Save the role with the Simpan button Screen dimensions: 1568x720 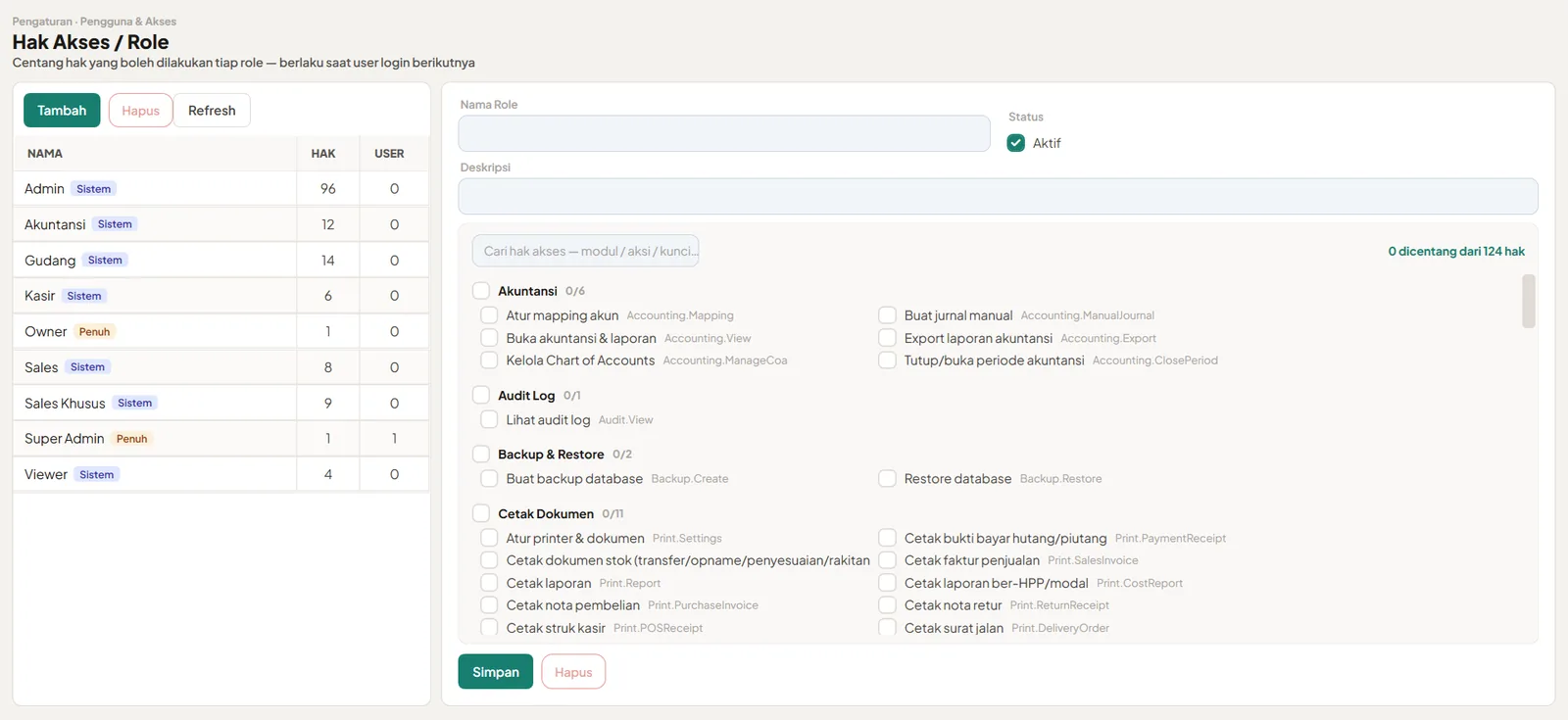[496, 672]
